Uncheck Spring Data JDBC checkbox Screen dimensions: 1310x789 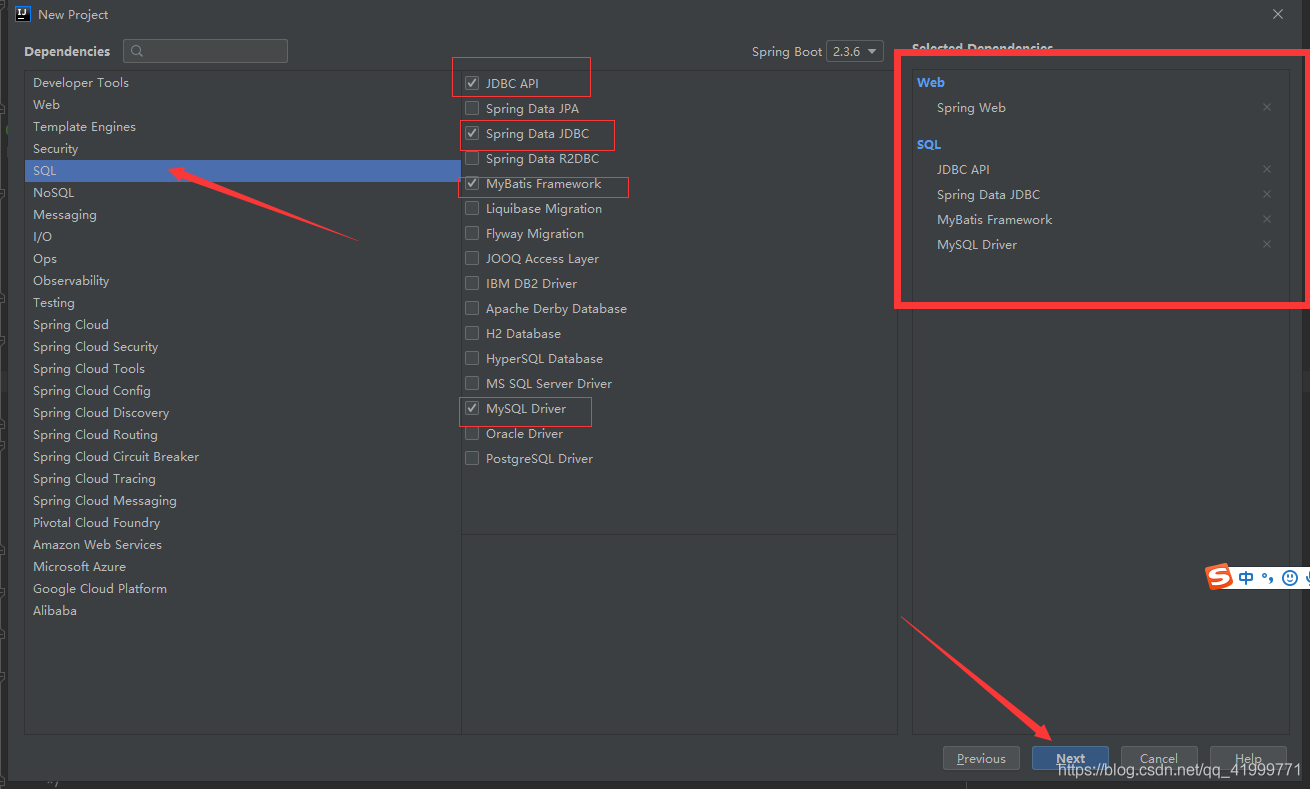tap(472, 133)
